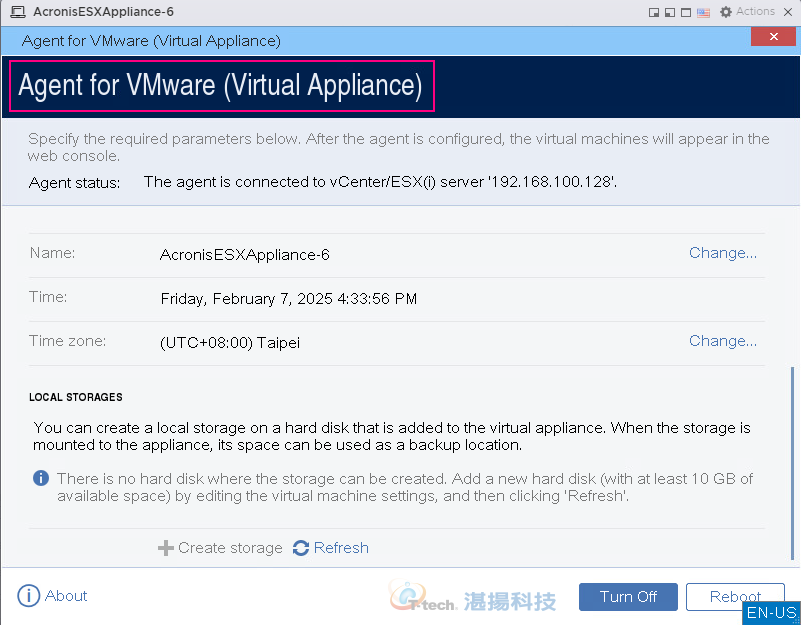Image resolution: width=801 pixels, height=625 pixels.
Task: Click the computer icon beside AcronisESXAppliance-6
Action: (x=18, y=12)
